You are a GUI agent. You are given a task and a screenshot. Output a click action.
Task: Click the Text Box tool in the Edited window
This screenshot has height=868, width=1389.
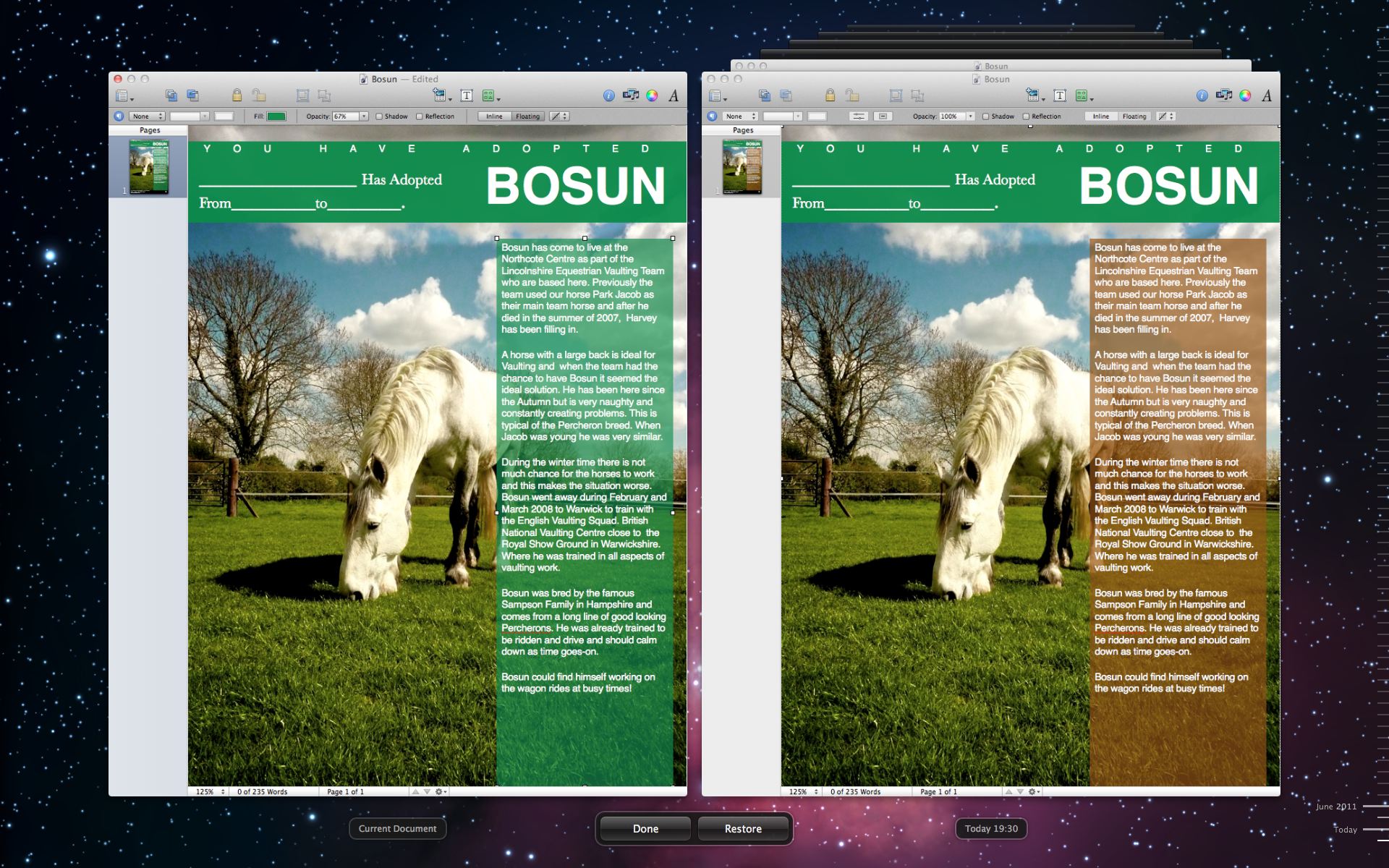coord(467,95)
